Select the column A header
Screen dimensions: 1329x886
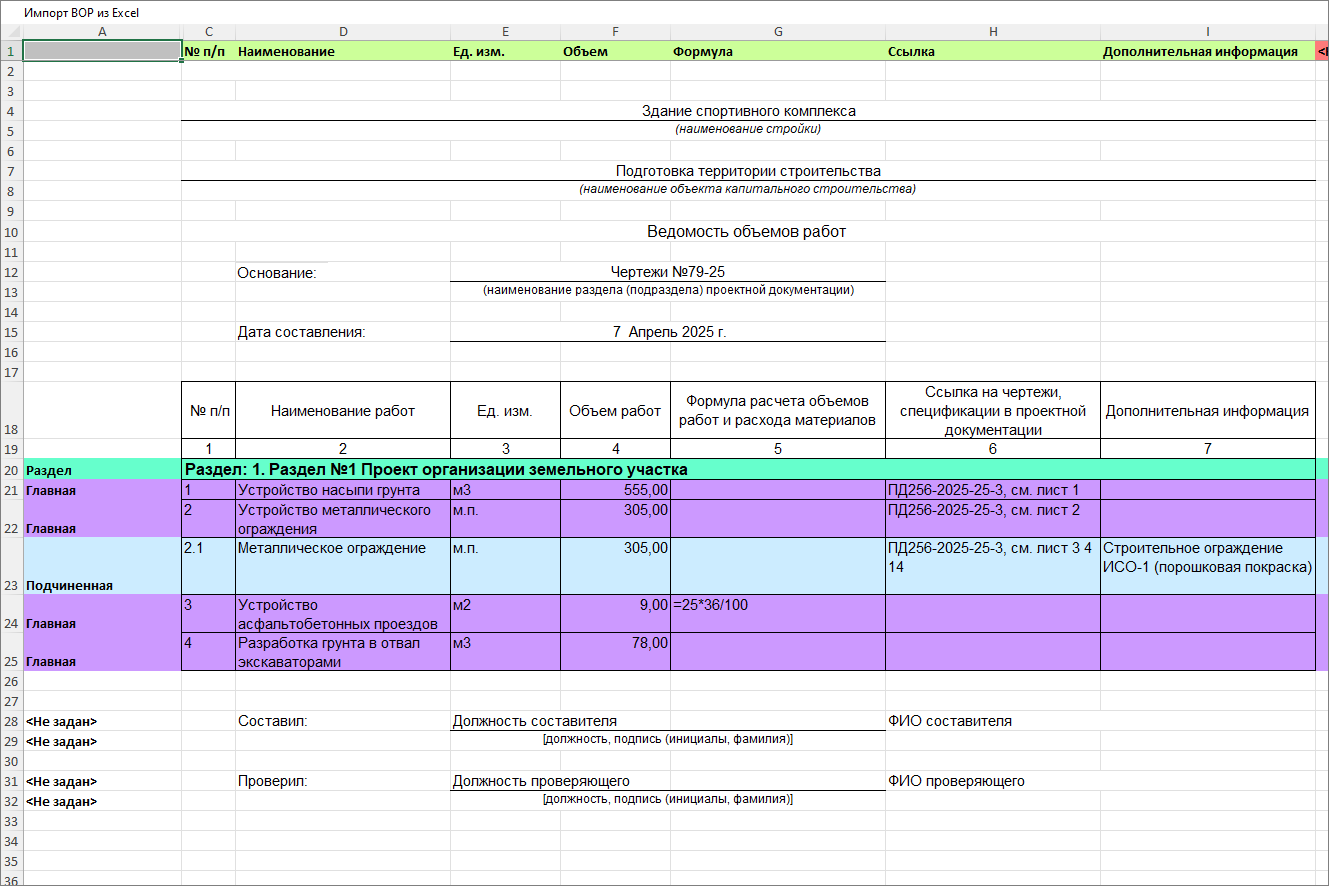click(x=102, y=32)
